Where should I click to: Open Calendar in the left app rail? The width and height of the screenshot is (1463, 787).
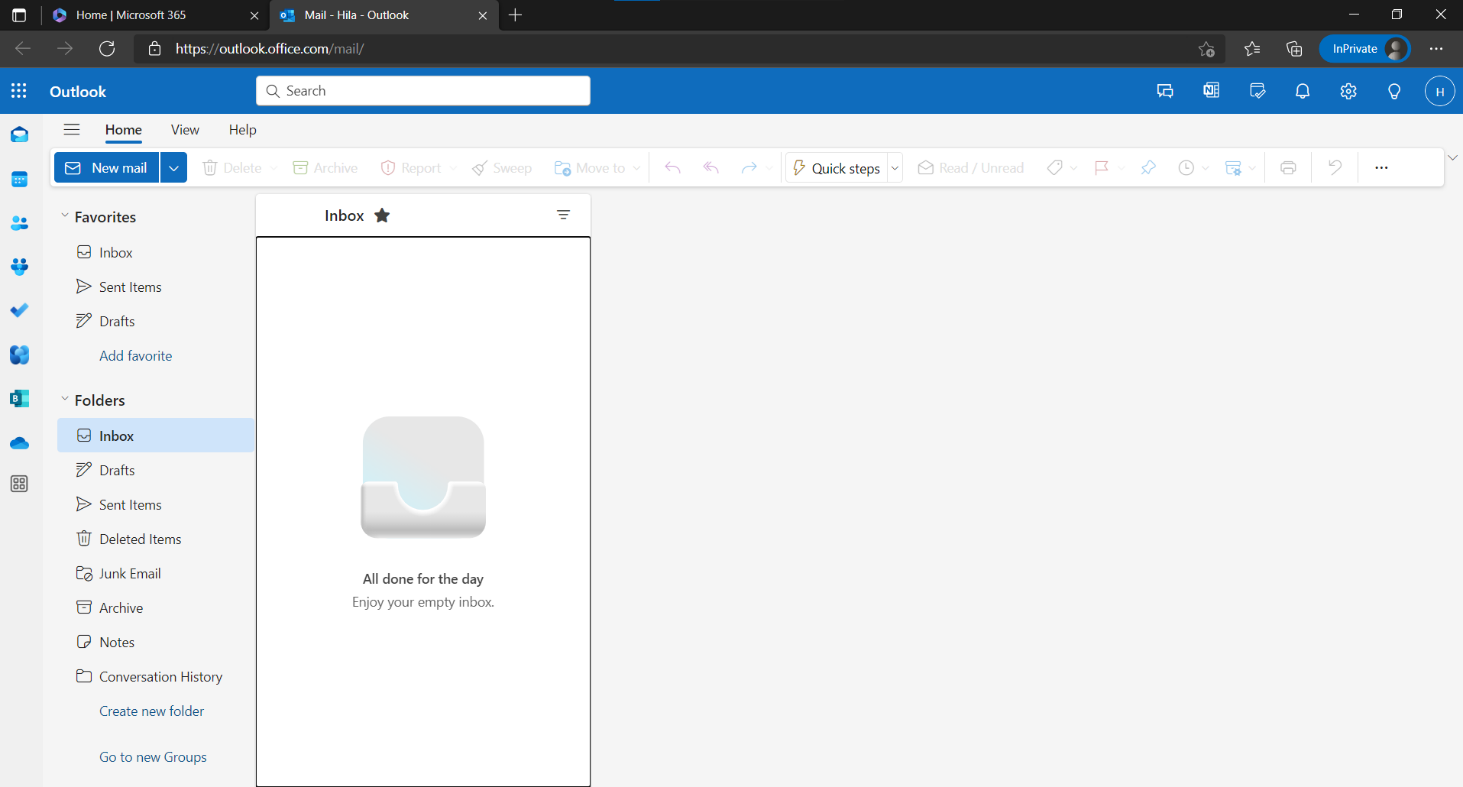(19, 179)
